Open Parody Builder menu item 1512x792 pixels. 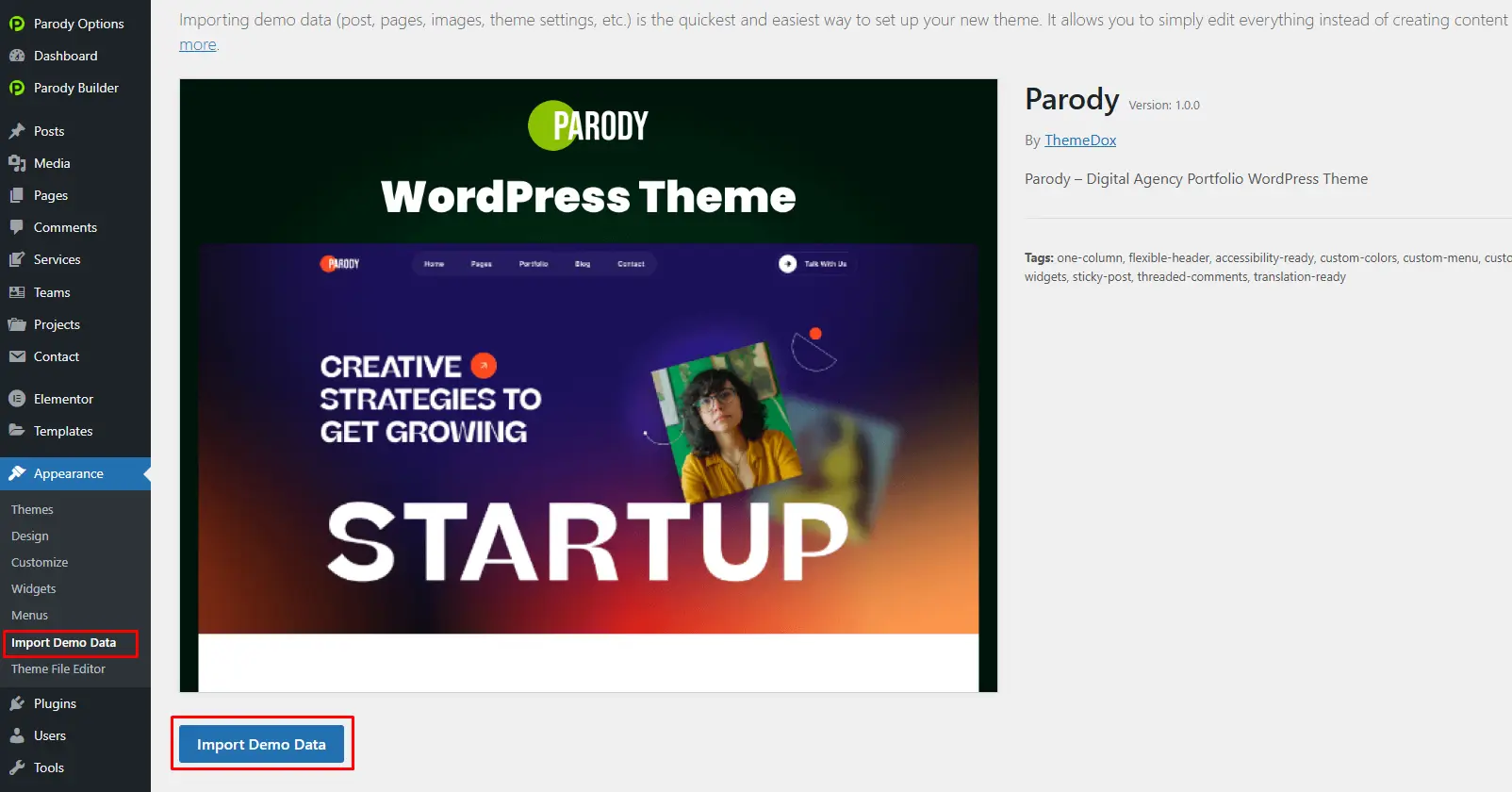75,88
